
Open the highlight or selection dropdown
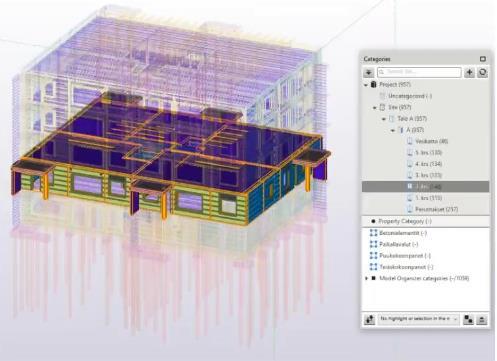click(419, 319)
